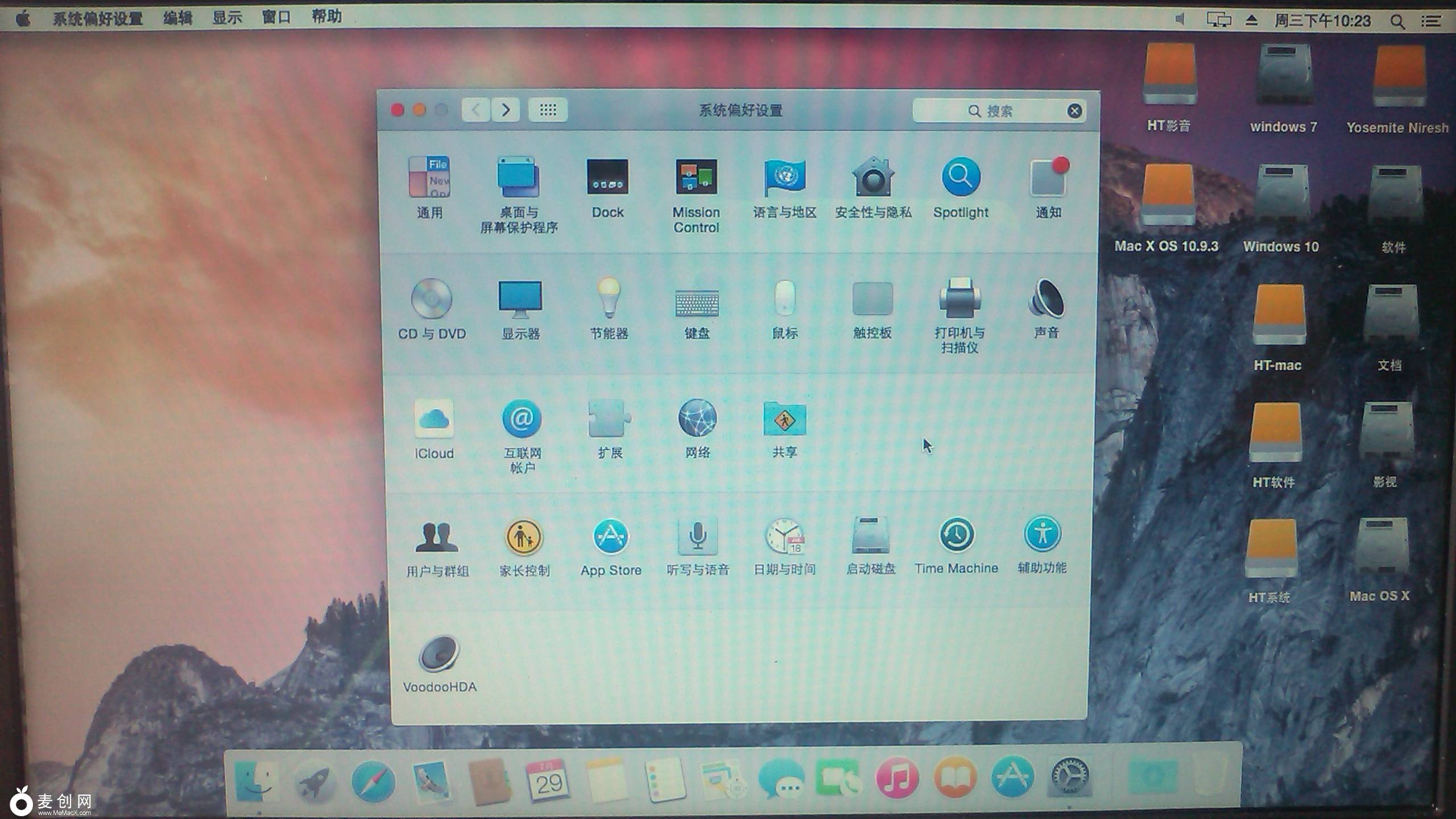
Task: Open the 窗口 menu in menu bar
Action: [x=276, y=18]
